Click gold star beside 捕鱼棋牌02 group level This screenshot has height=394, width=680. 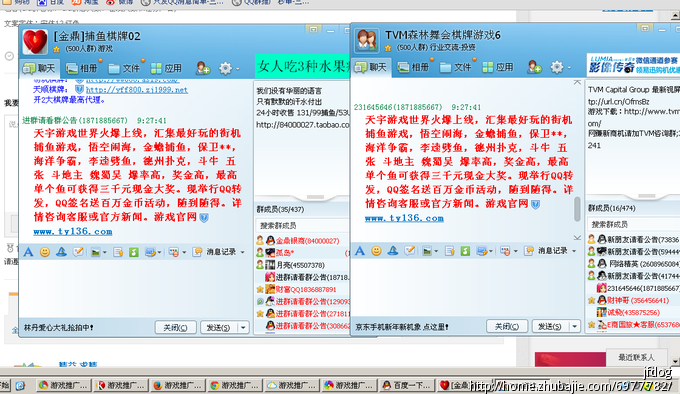click(56, 49)
